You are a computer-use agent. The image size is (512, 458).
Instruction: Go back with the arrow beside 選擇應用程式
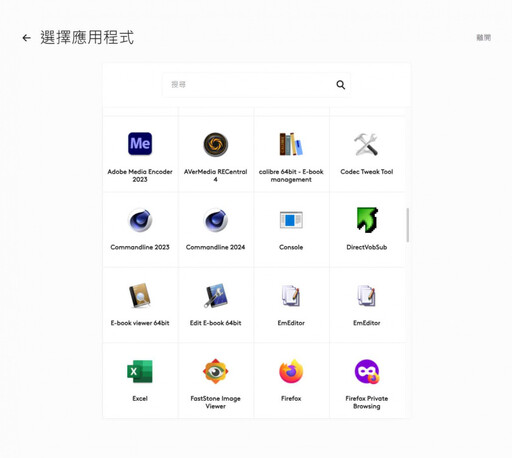pos(26,38)
